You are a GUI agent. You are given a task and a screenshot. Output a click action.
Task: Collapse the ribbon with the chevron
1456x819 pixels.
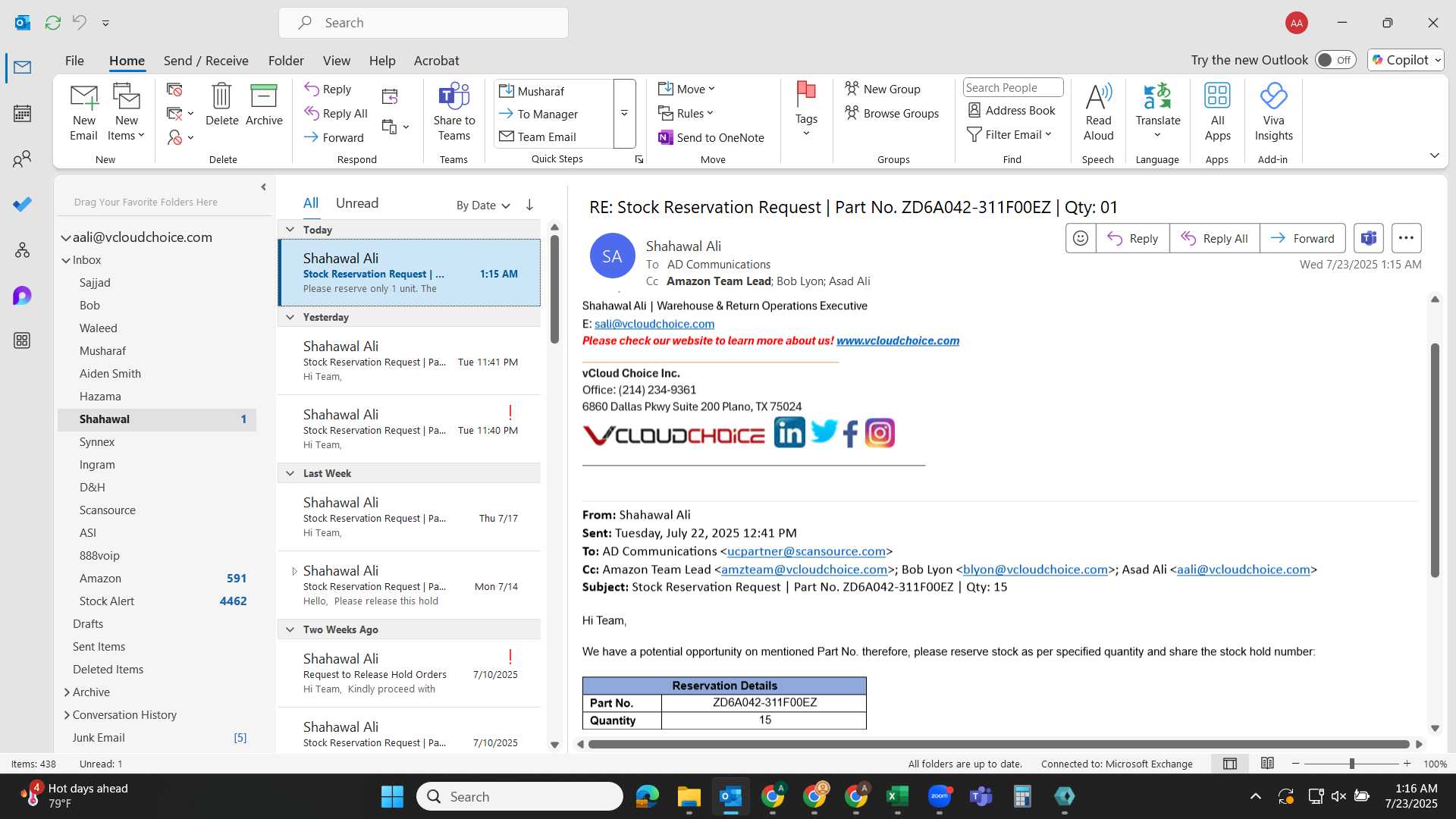pyautogui.click(x=1434, y=155)
